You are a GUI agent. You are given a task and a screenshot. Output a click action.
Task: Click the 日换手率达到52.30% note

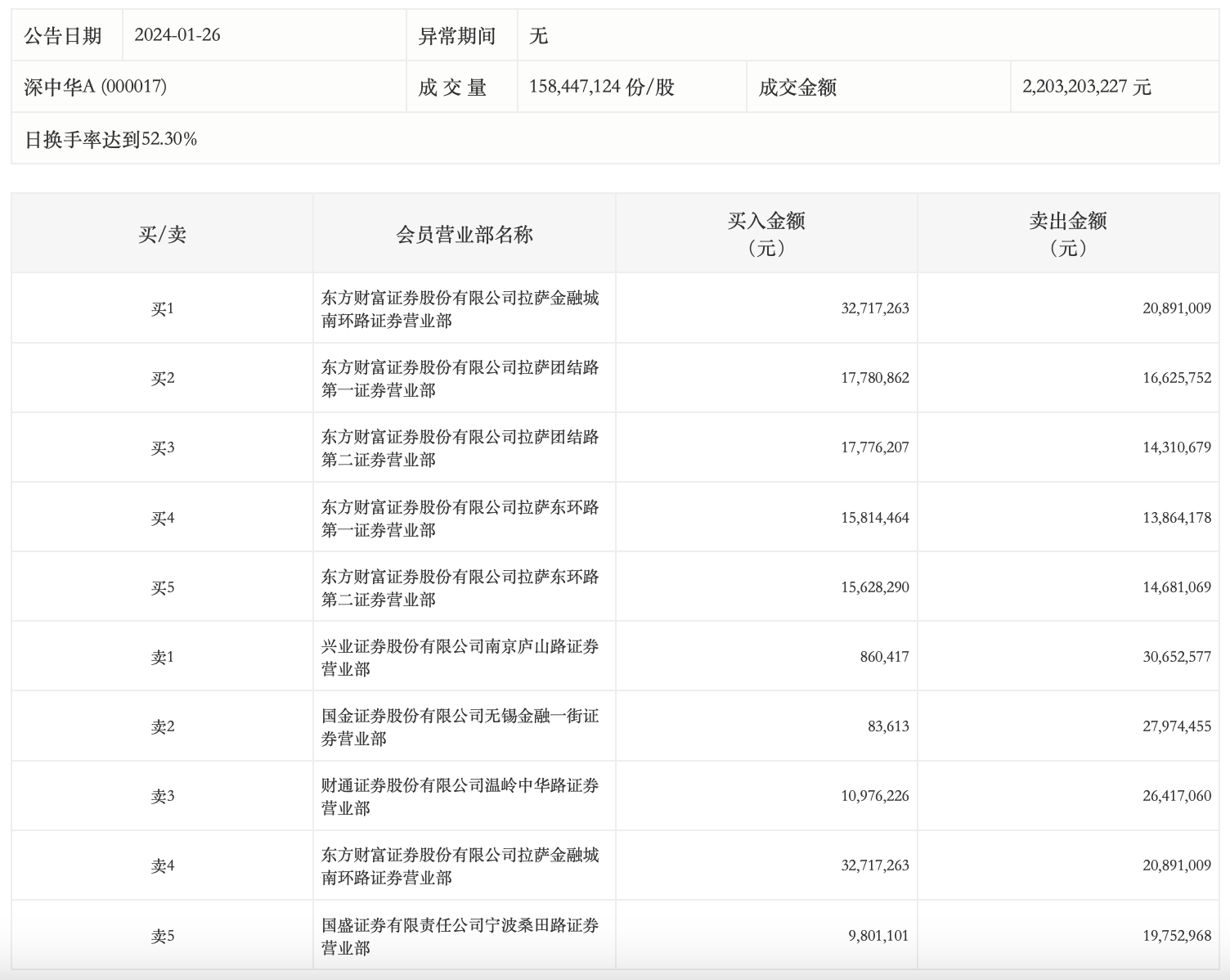point(110,139)
